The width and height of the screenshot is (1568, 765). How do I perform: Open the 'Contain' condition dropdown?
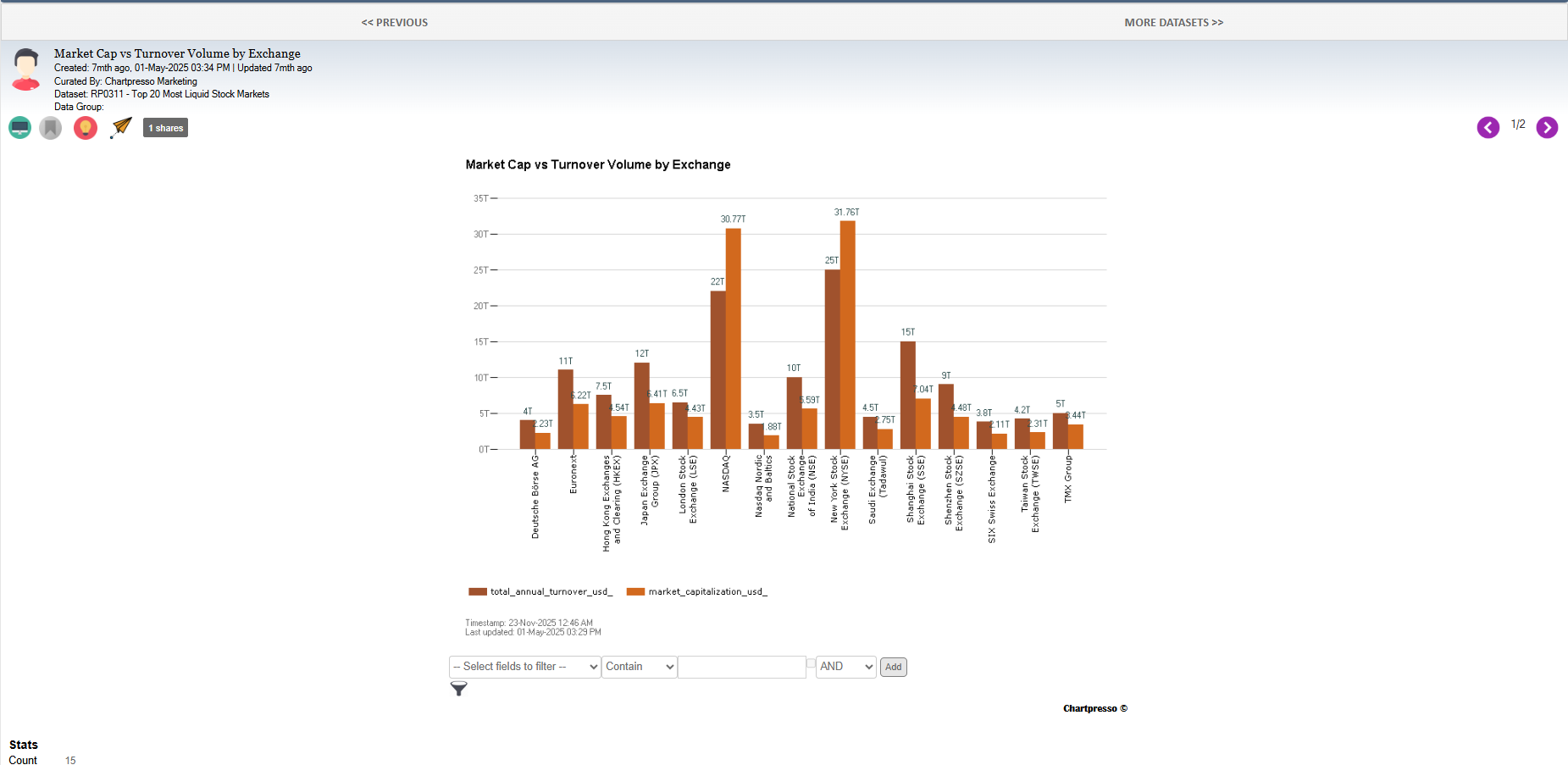point(640,667)
